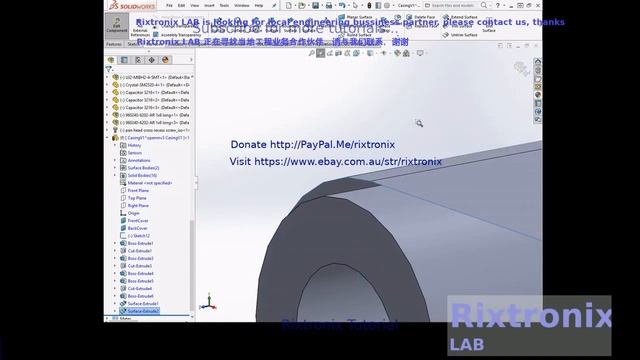Click the Planar Surface tool
The height and width of the screenshot is (360, 640).
pos(355,17)
